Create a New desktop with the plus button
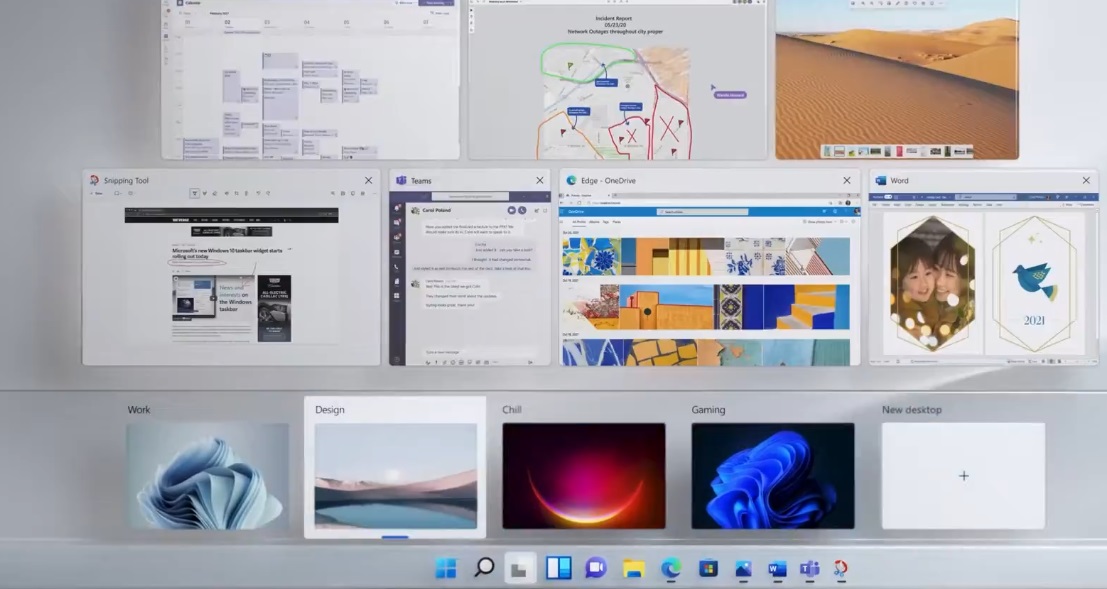The height and width of the screenshot is (589, 1107). tap(962, 476)
